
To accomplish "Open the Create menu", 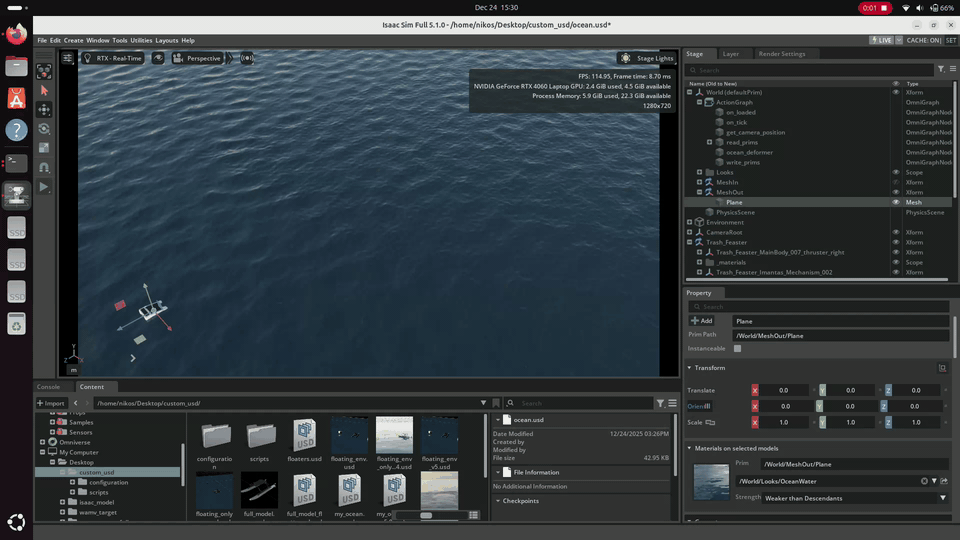I will 73,40.
